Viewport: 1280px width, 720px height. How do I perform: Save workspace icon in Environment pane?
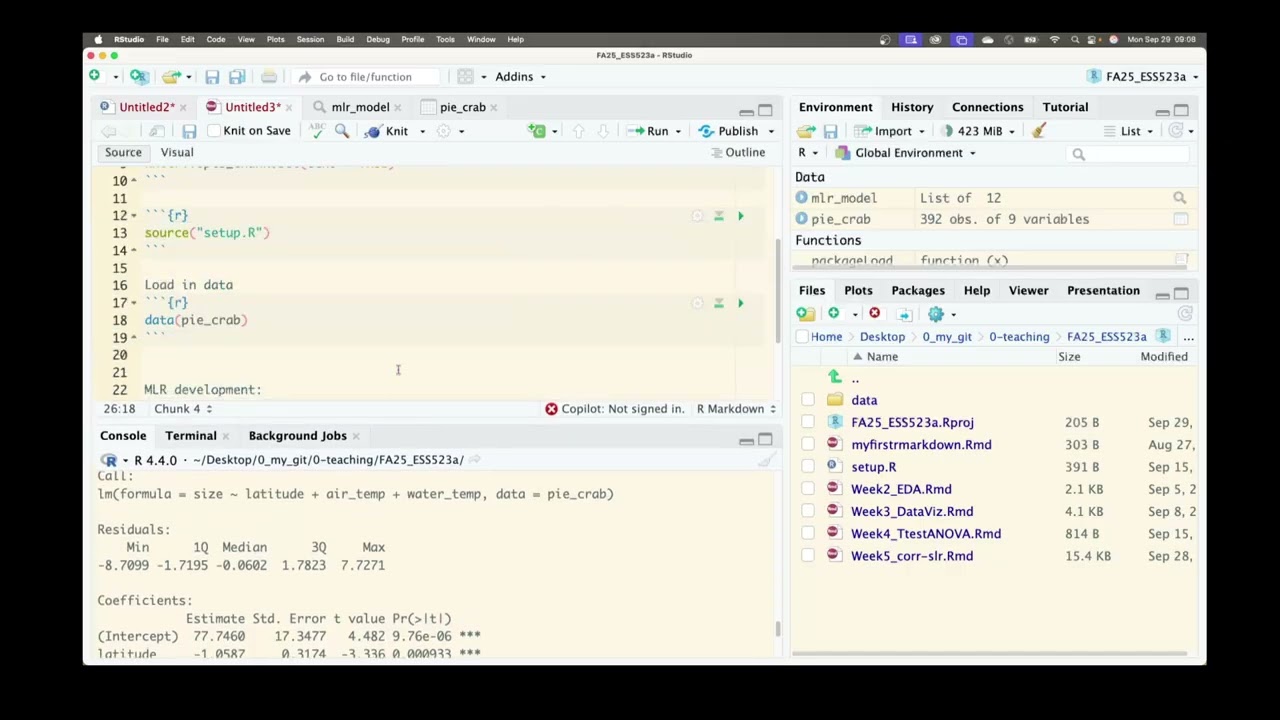pos(830,131)
